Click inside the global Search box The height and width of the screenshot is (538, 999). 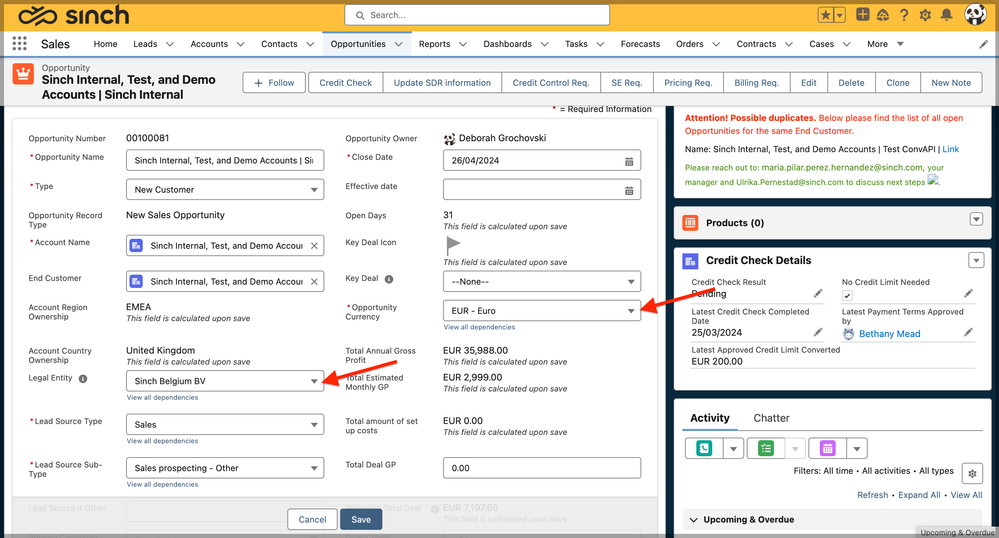pyautogui.click(x=477, y=15)
